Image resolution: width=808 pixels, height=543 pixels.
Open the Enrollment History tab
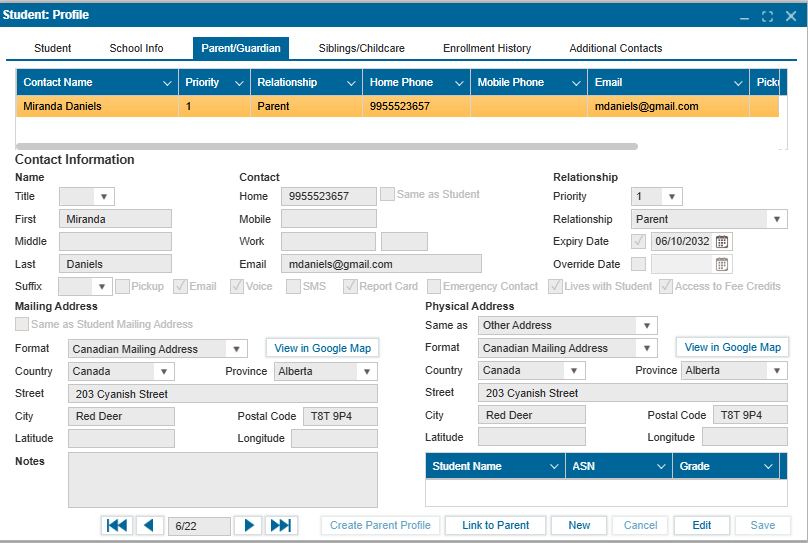487,48
